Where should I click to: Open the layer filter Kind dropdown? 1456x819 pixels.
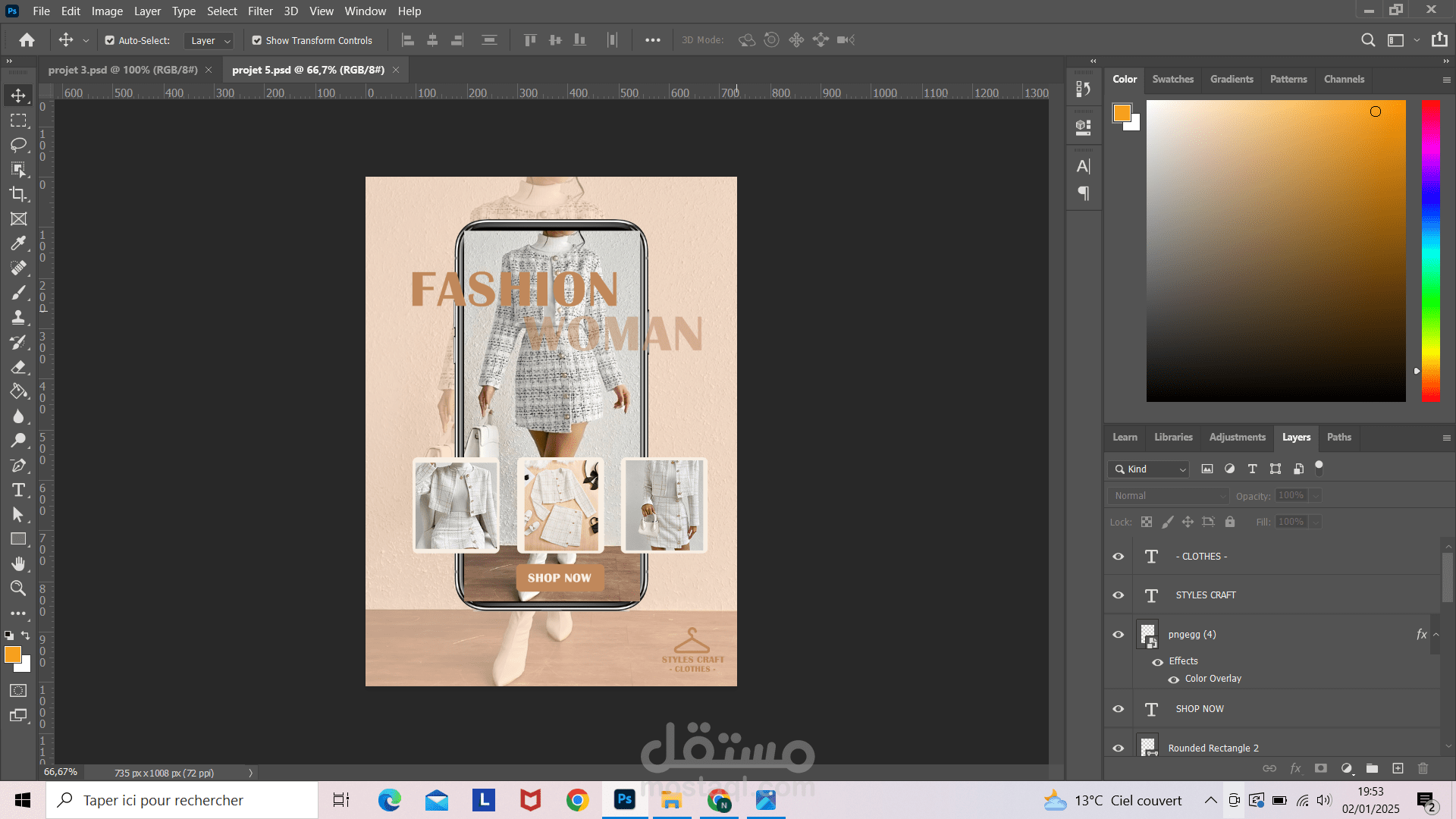point(1148,469)
